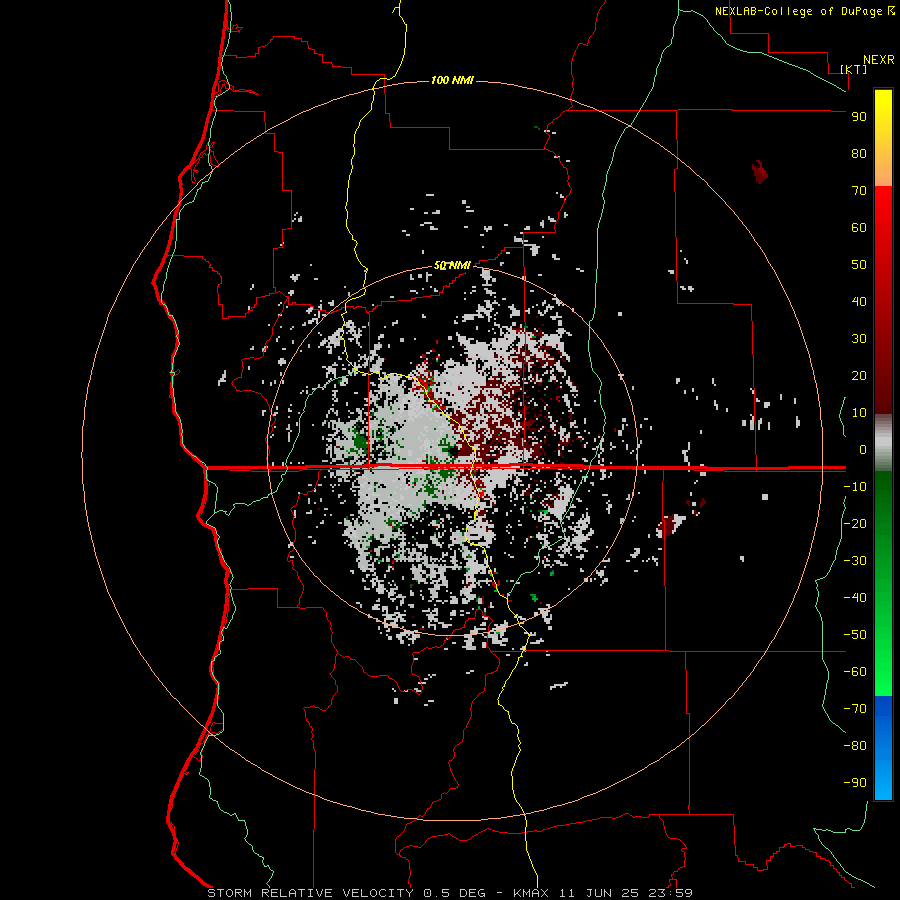Image resolution: width=900 pixels, height=900 pixels.
Task: Click the -10 value on the velocity scale
Action: [x=855, y=487]
